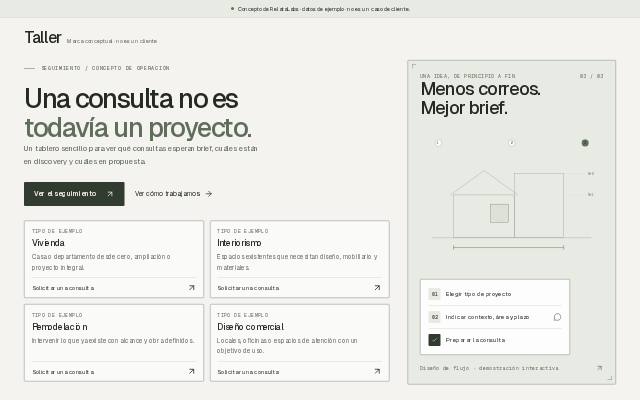Open the Remodelación card title
The width and height of the screenshot is (640, 400).
pyautogui.click(x=60, y=327)
